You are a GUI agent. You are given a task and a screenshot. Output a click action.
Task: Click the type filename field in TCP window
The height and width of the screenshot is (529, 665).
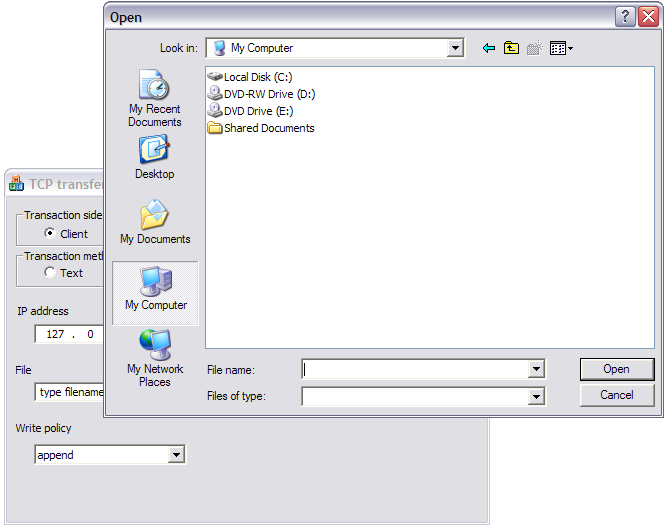[x=70, y=392]
